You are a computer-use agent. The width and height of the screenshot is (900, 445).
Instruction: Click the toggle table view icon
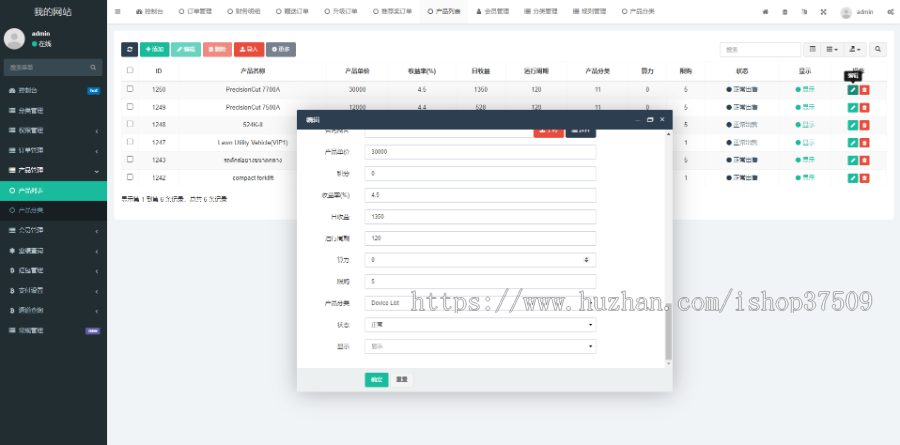tap(812, 50)
